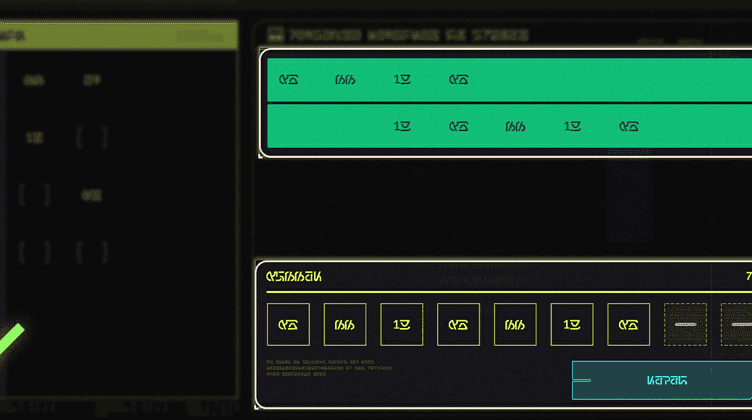Click the small icon before the sequence panel title
This screenshot has width=752, height=420.
coord(275,35)
